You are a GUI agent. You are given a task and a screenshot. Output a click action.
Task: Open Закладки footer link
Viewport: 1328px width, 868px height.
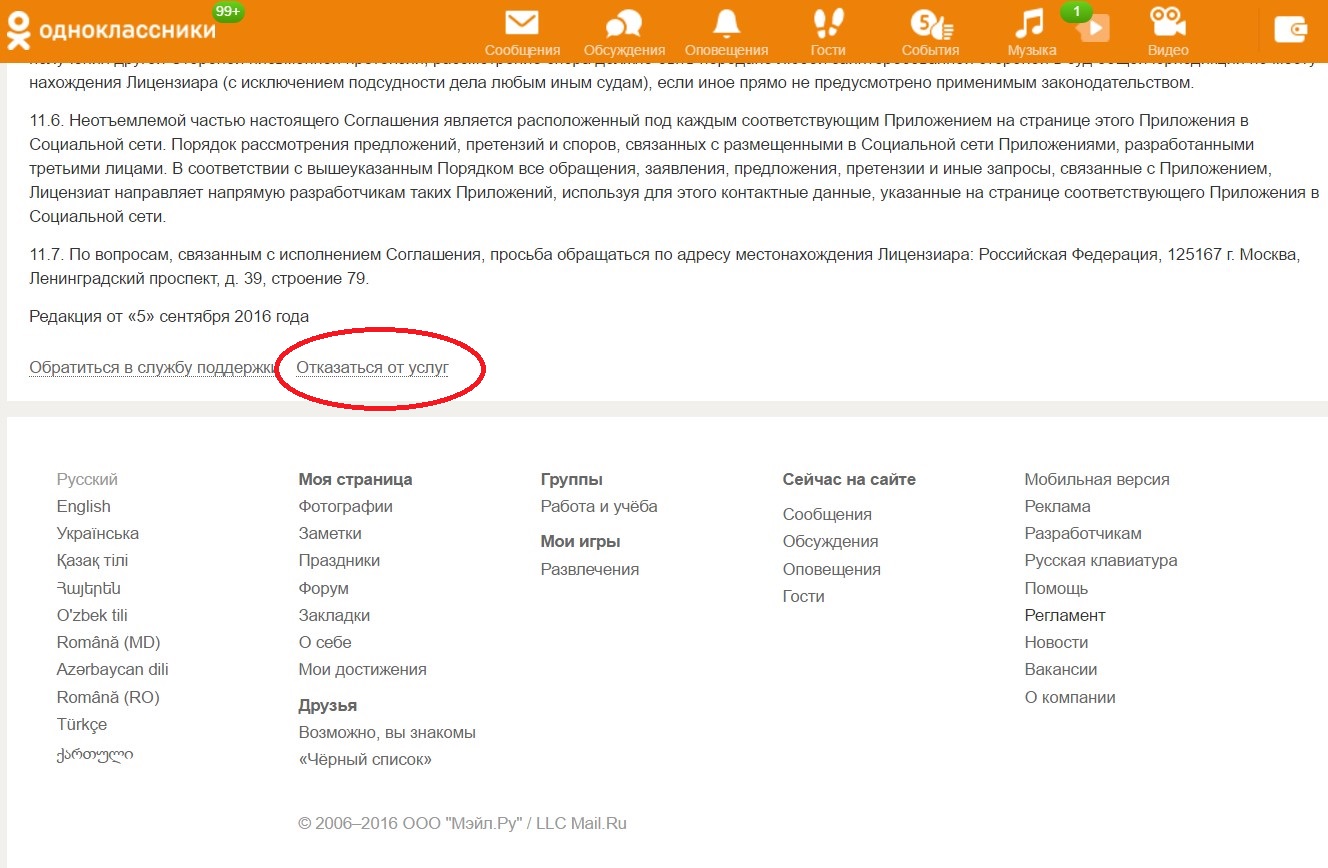click(x=334, y=615)
